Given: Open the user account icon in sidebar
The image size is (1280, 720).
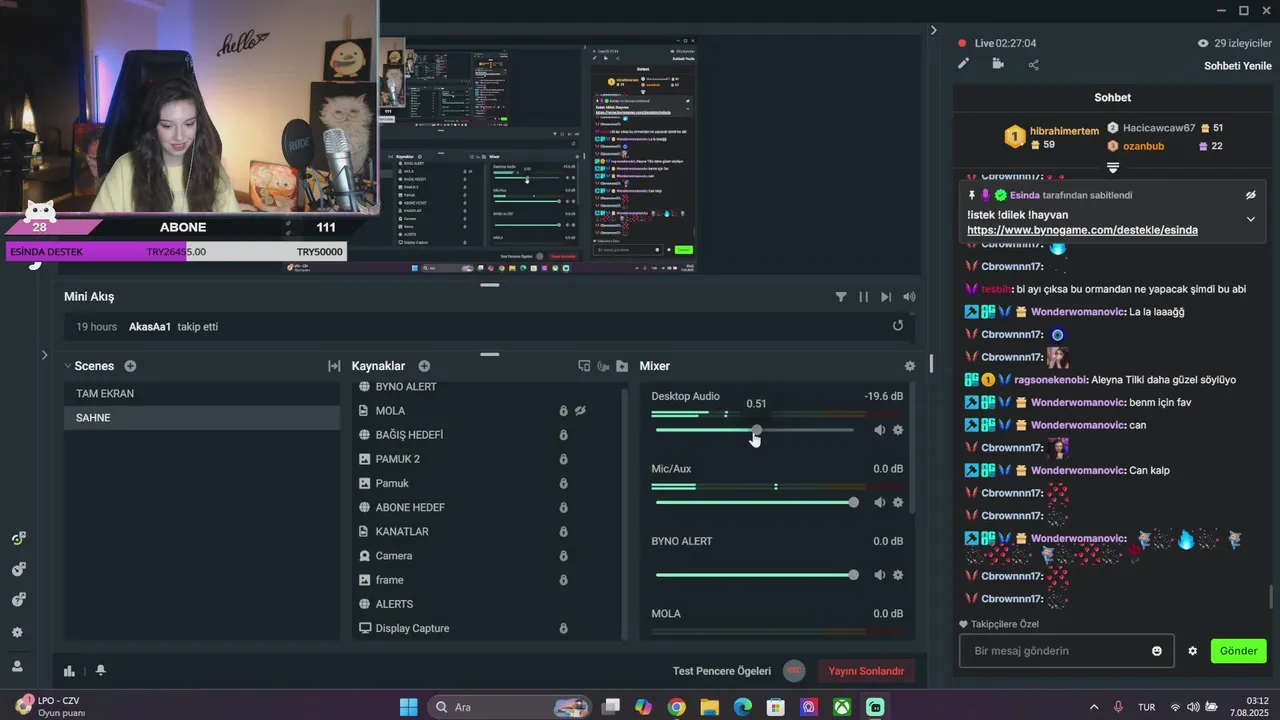Looking at the screenshot, I should click(17, 666).
